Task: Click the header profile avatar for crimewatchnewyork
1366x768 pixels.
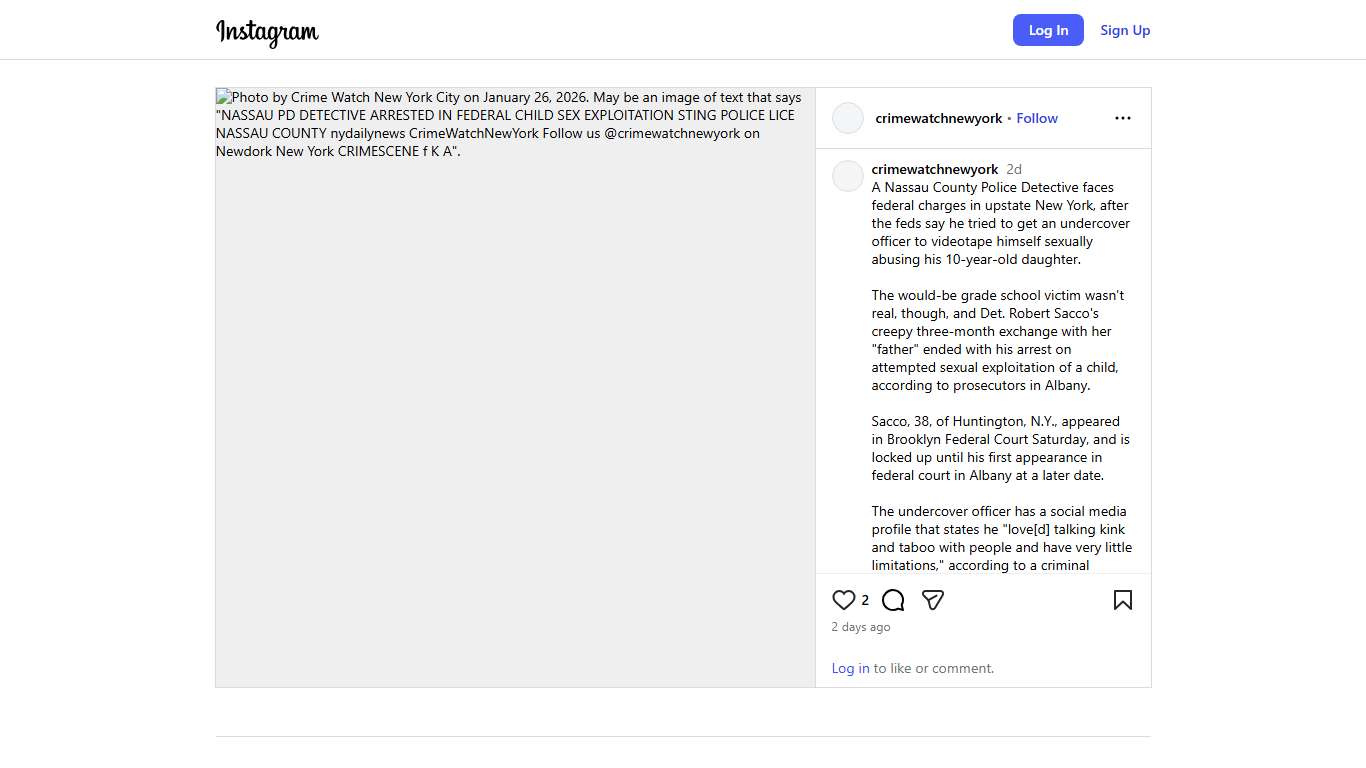Action: (848, 118)
